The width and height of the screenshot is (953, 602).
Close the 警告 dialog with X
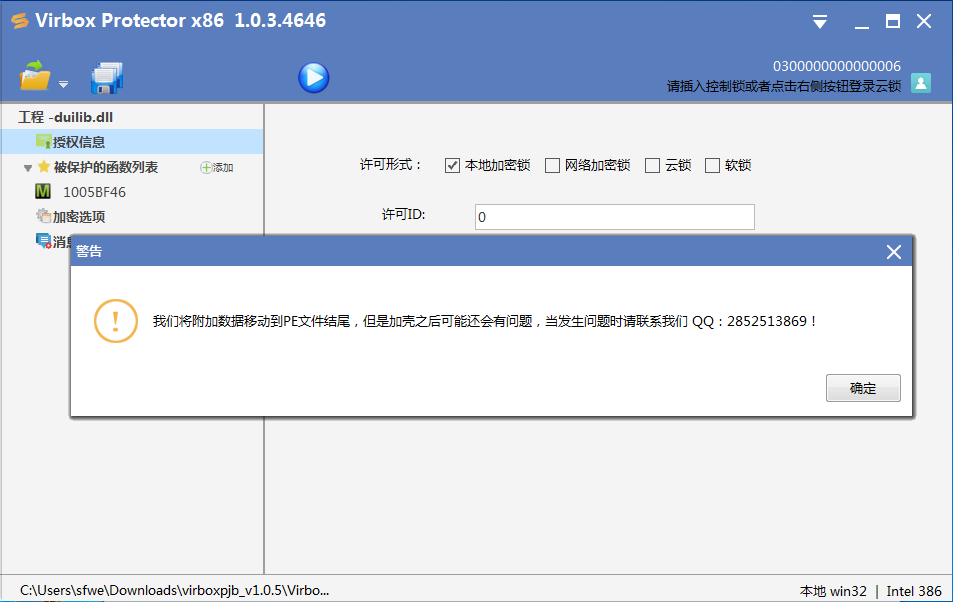[893, 252]
